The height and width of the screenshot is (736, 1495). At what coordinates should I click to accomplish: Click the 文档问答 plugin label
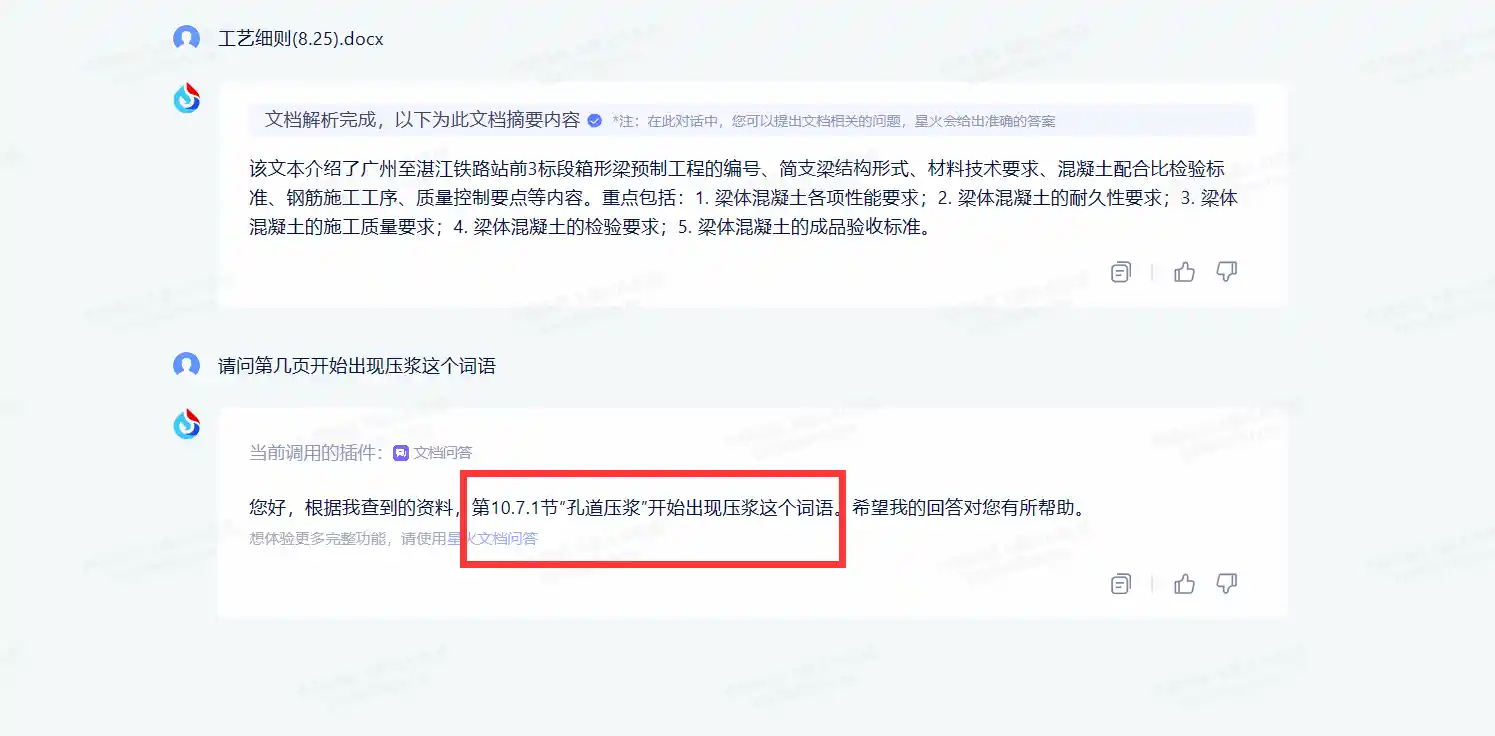(x=443, y=453)
